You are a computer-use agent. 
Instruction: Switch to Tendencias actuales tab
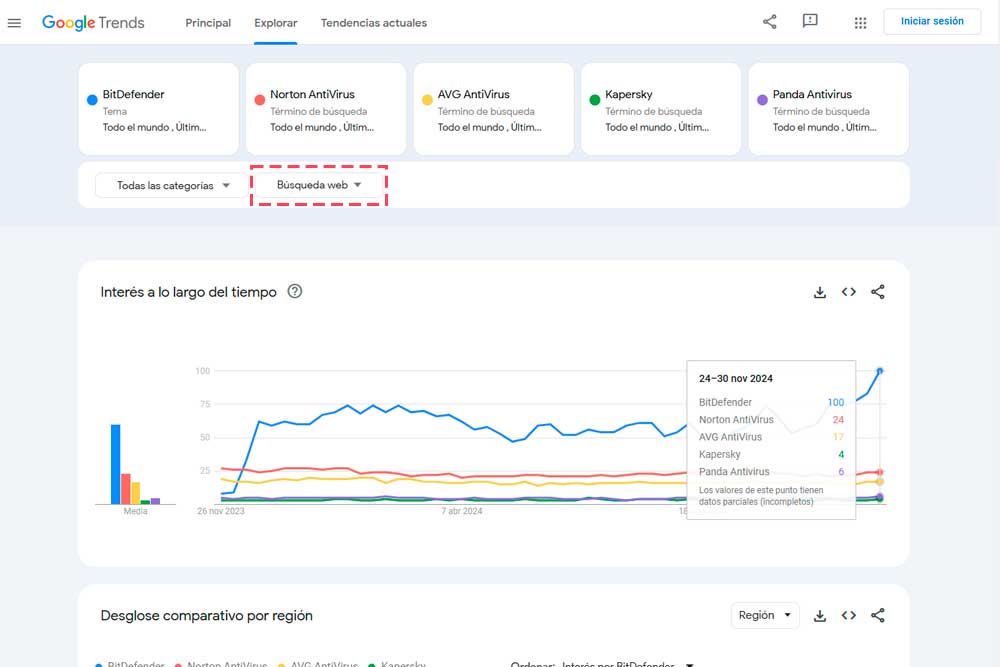pyautogui.click(x=374, y=23)
